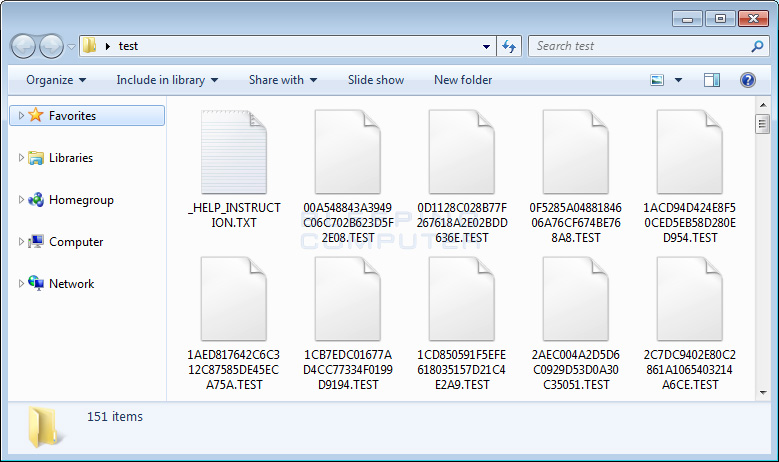Click file name starting 1CD850591F5EFE
Image resolution: width=779 pixels, height=462 pixels.
click(462, 370)
